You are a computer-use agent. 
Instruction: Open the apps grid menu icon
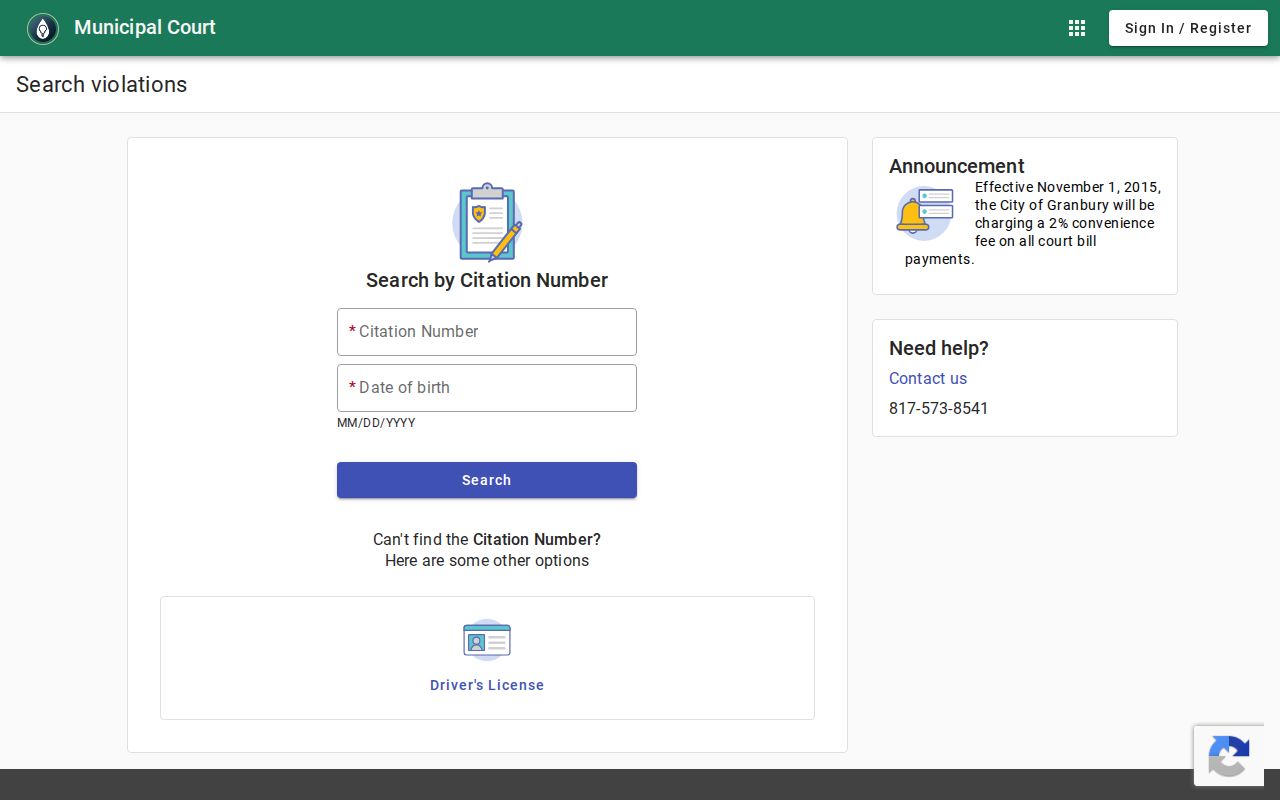coord(1077,28)
